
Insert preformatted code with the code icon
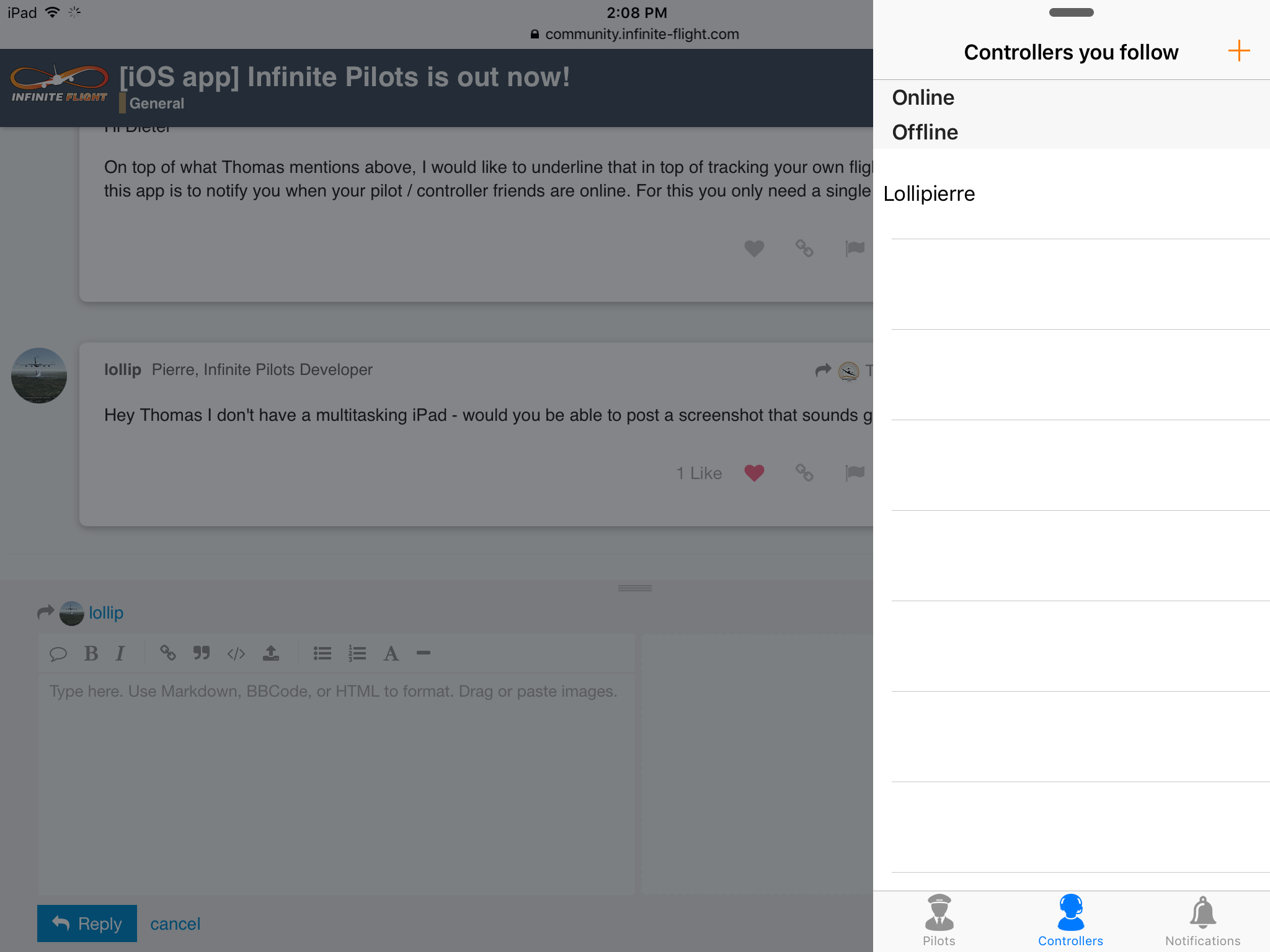pyautogui.click(x=236, y=653)
